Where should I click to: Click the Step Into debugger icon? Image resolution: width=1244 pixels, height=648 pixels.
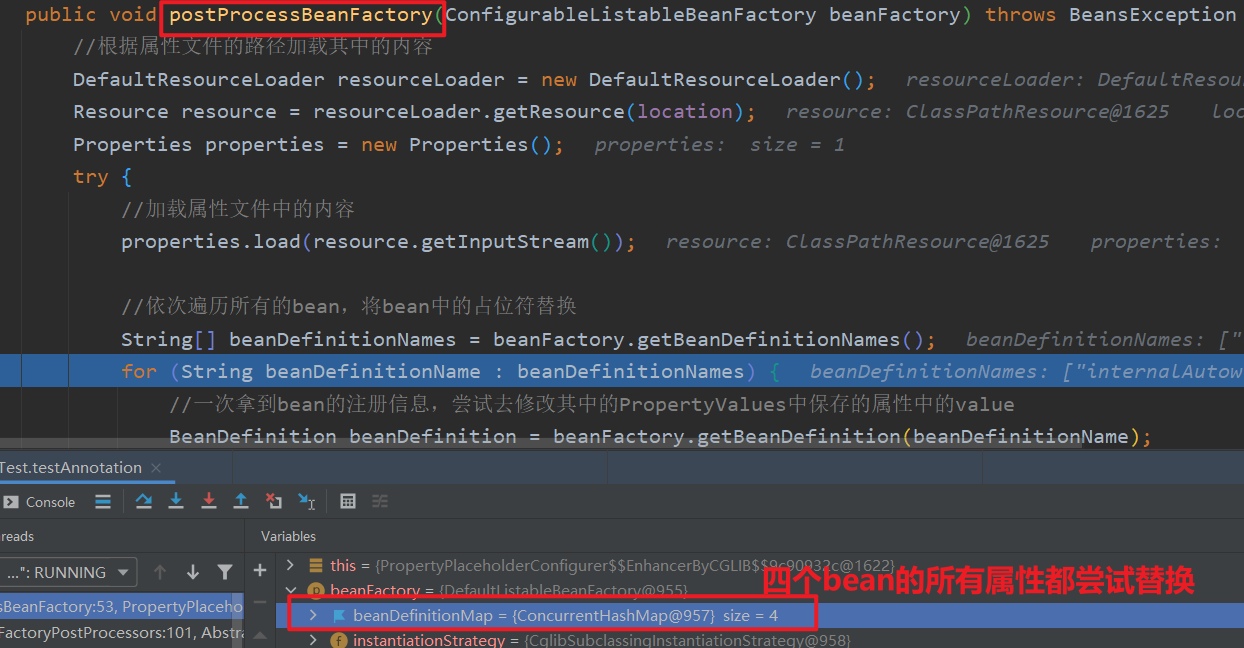[176, 501]
